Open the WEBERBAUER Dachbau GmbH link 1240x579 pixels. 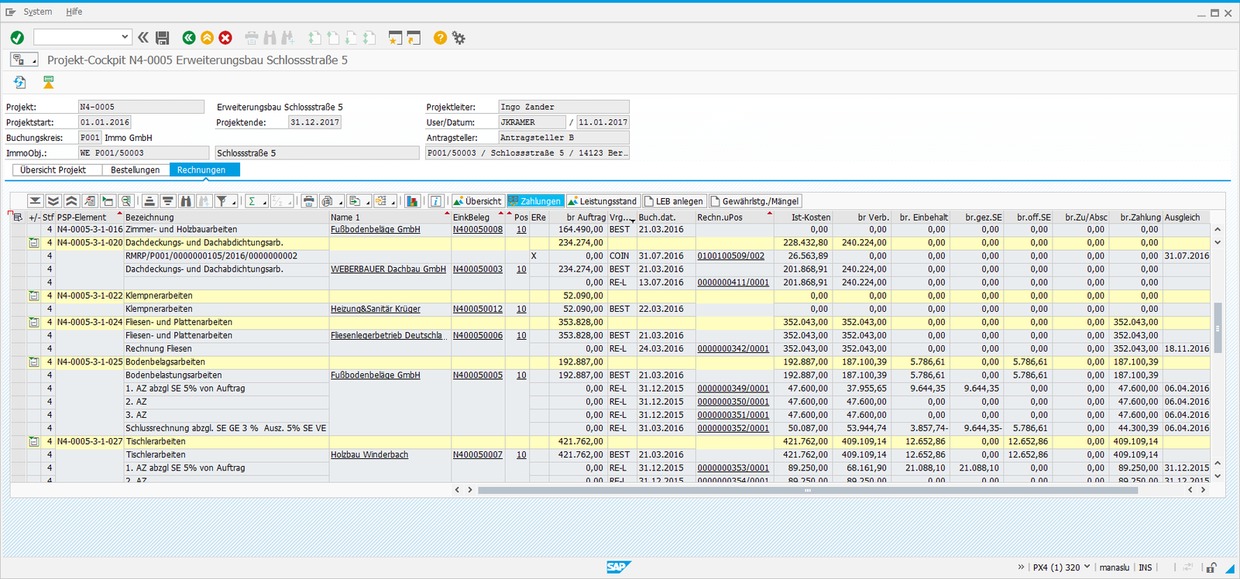(x=388, y=269)
